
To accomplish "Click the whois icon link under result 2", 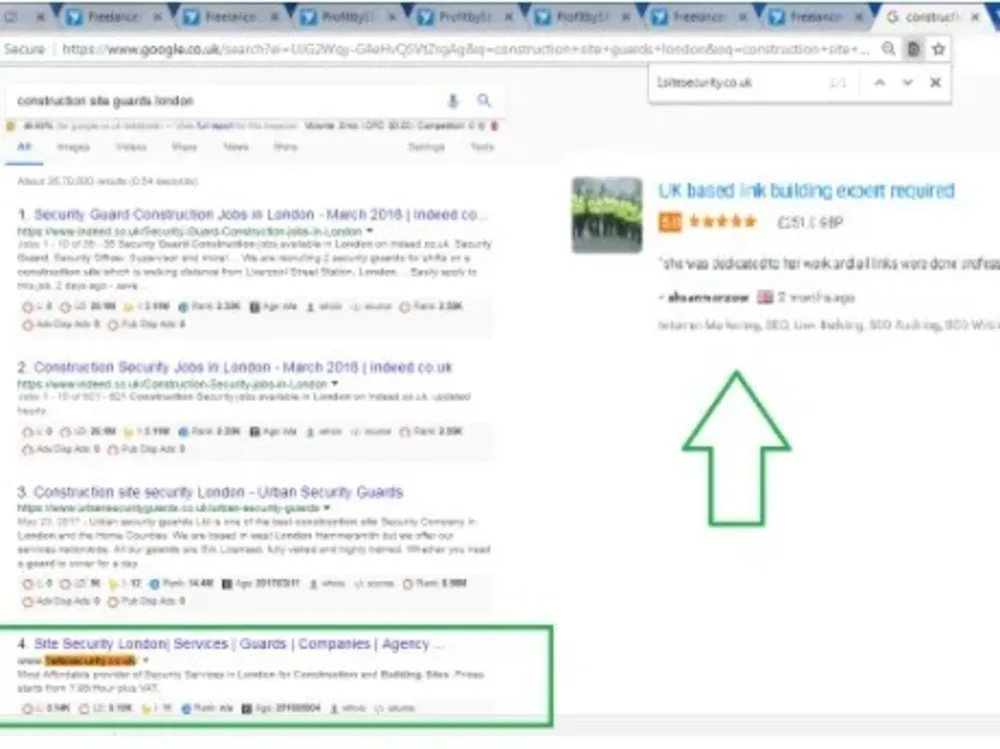I will [x=324, y=432].
